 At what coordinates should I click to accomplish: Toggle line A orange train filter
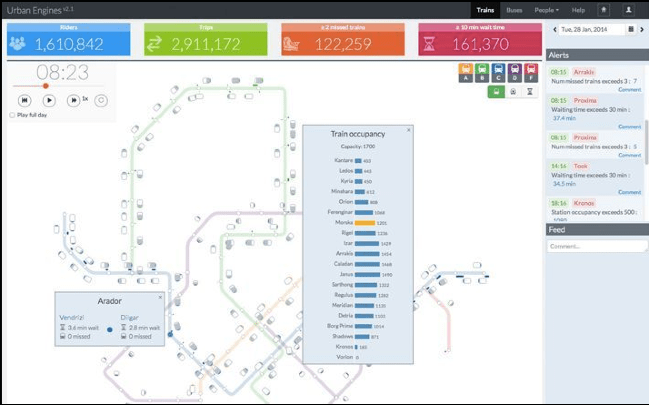click(x=466, y=73)
